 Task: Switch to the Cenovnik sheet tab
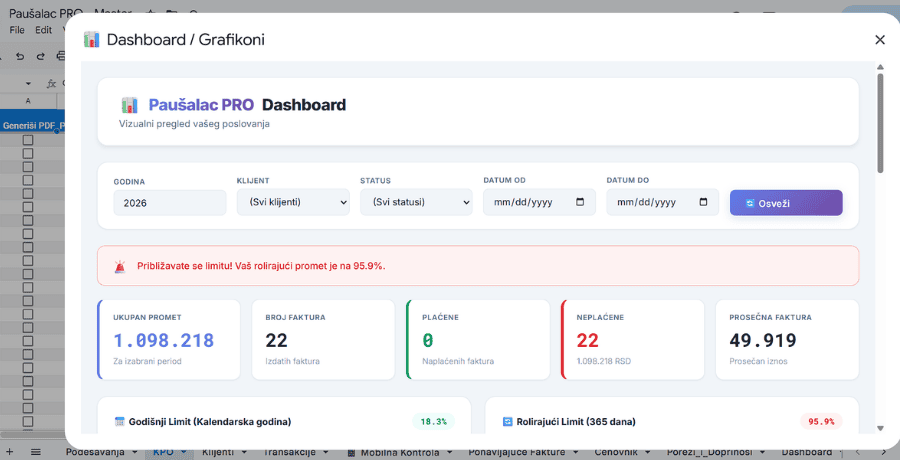coord(616,453)
